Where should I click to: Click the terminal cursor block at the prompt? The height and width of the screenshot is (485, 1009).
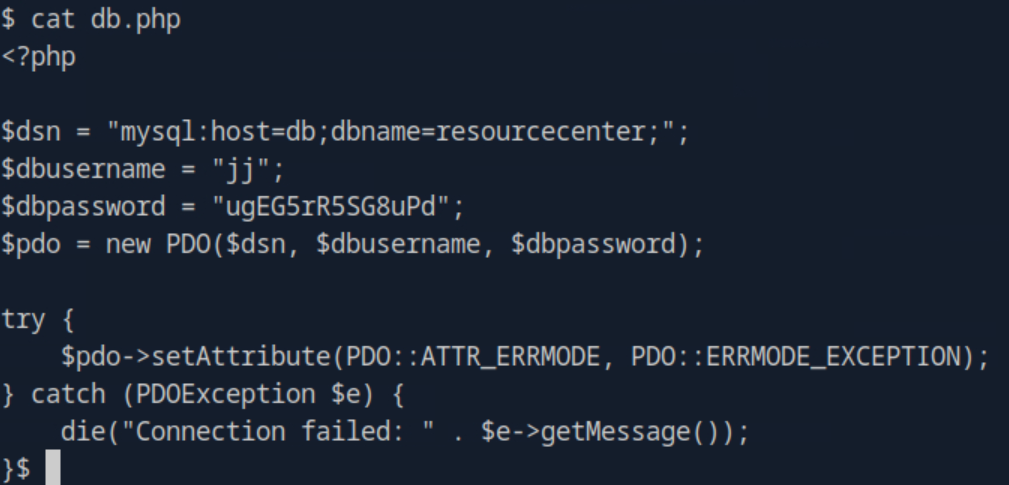53,468
